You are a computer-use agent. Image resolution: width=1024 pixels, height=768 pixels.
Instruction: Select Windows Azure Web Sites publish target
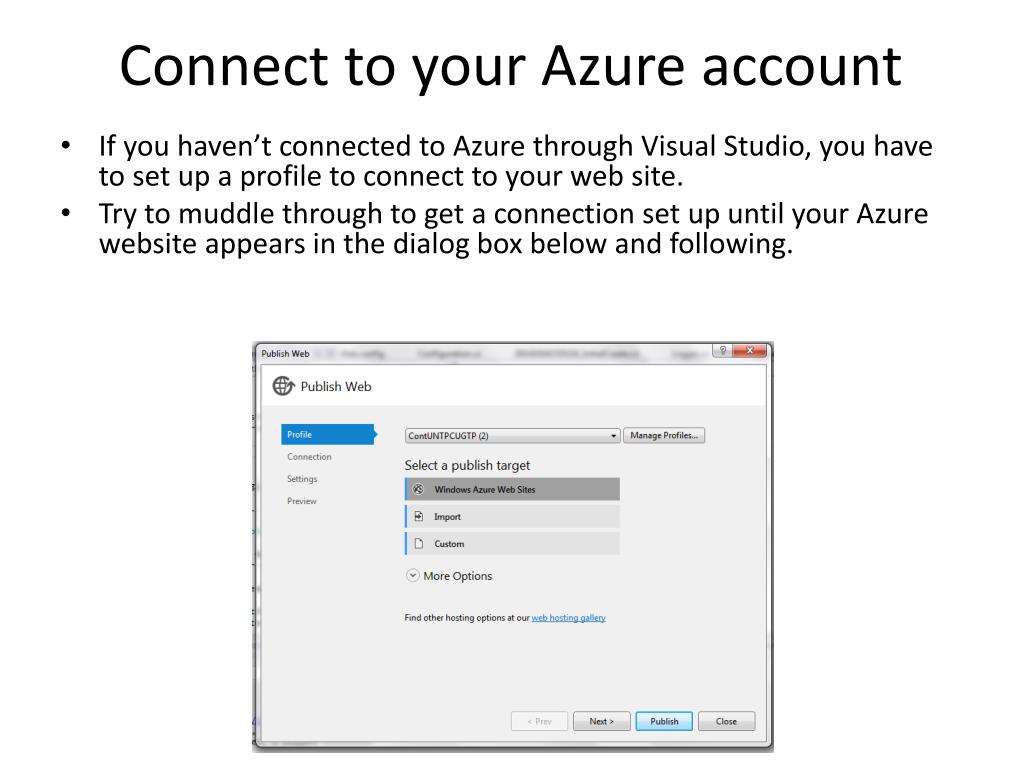point(512,489)
